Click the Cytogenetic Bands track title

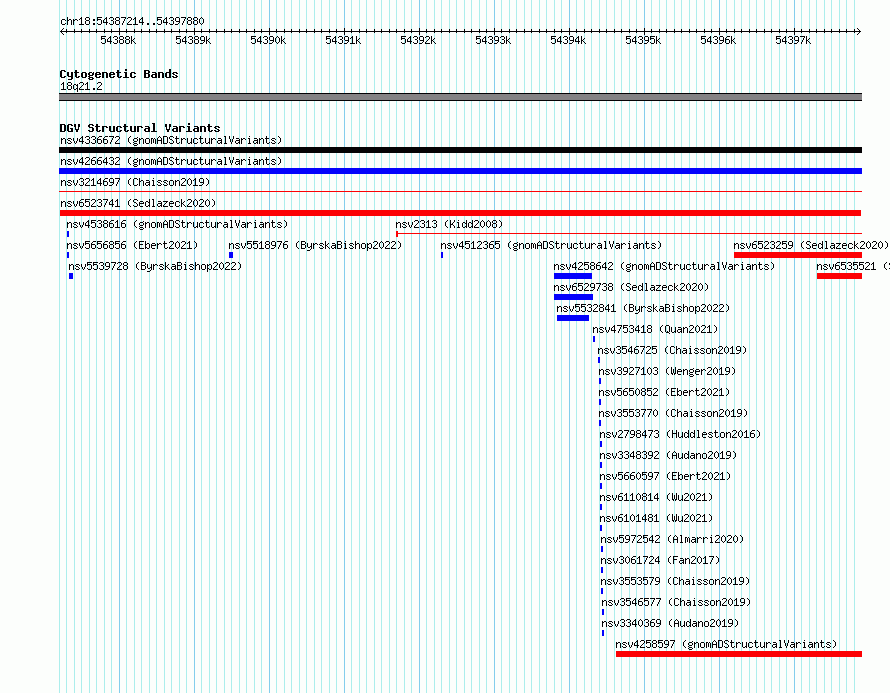(x=119, y=74)
